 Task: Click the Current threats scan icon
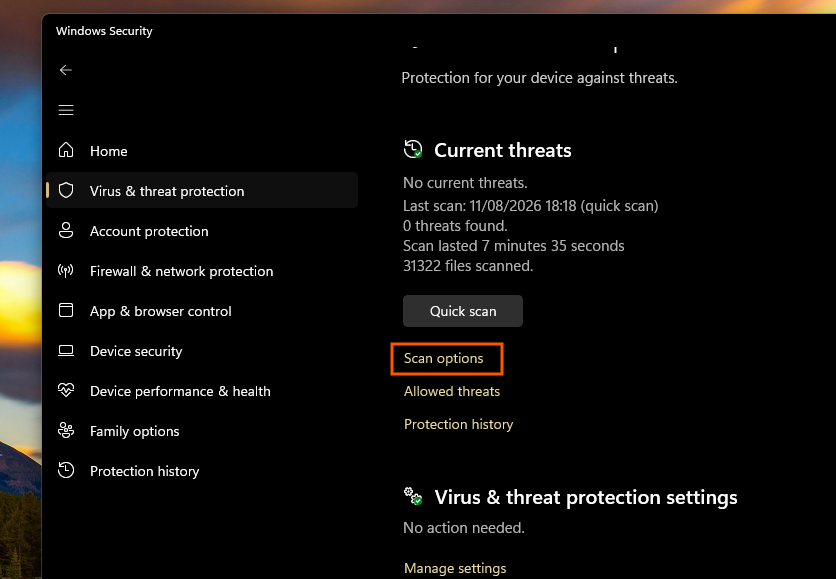point(413,150)
